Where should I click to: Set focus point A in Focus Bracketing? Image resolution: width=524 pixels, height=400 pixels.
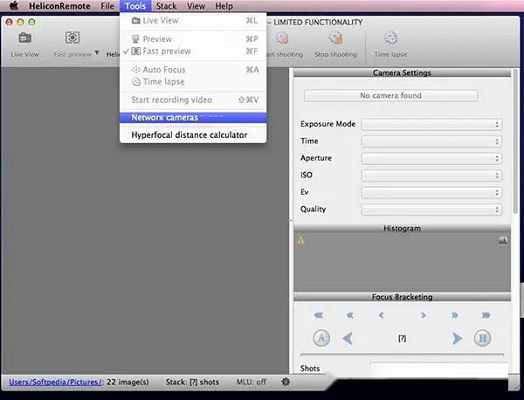pyautogui.click(x=321, y=338)
